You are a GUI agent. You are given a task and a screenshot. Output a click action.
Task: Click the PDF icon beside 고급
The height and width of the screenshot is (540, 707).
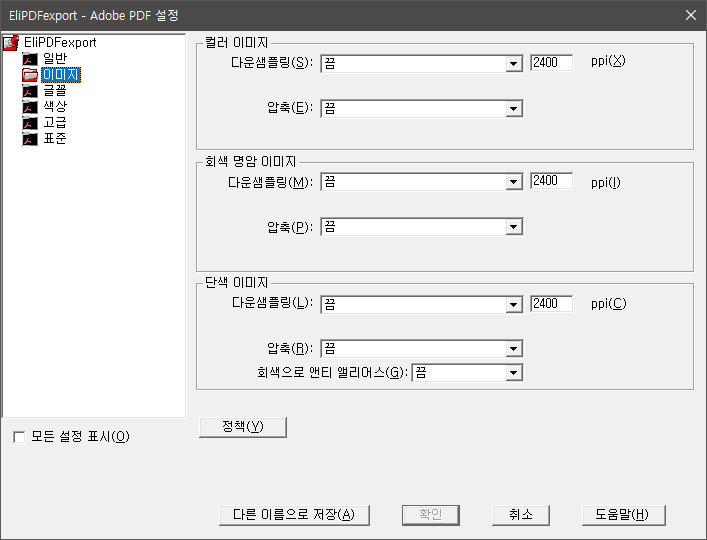[30, 123]
